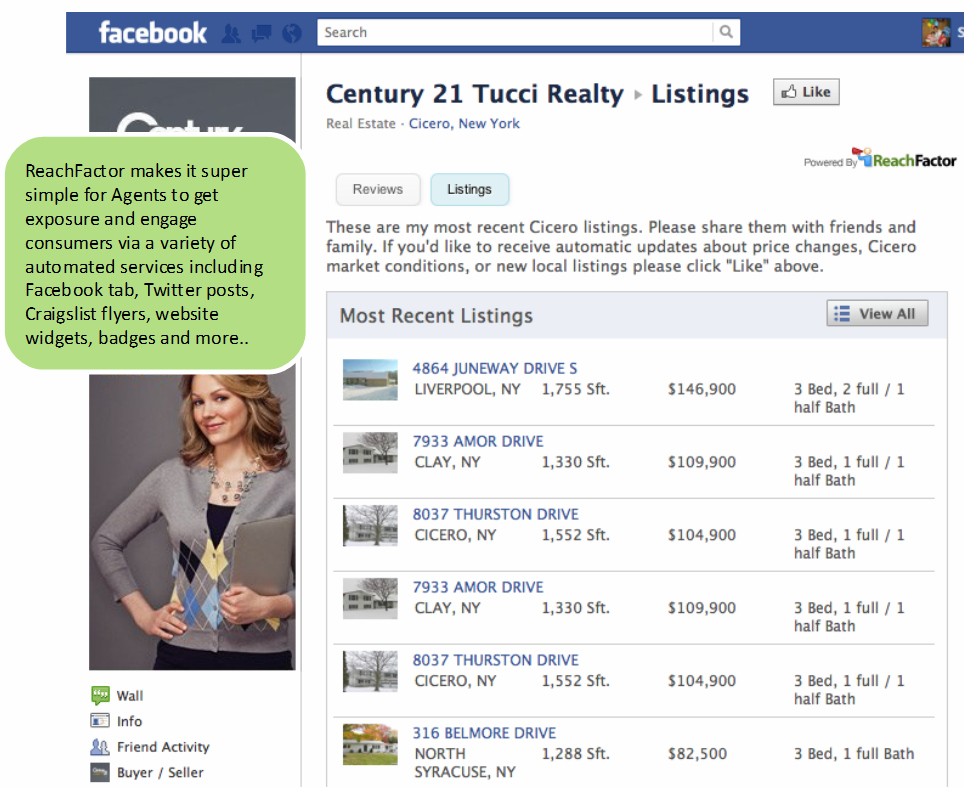The image size is (964, 788).
Task: Click the Buyer / Seller icon
Action: [100, 772]
